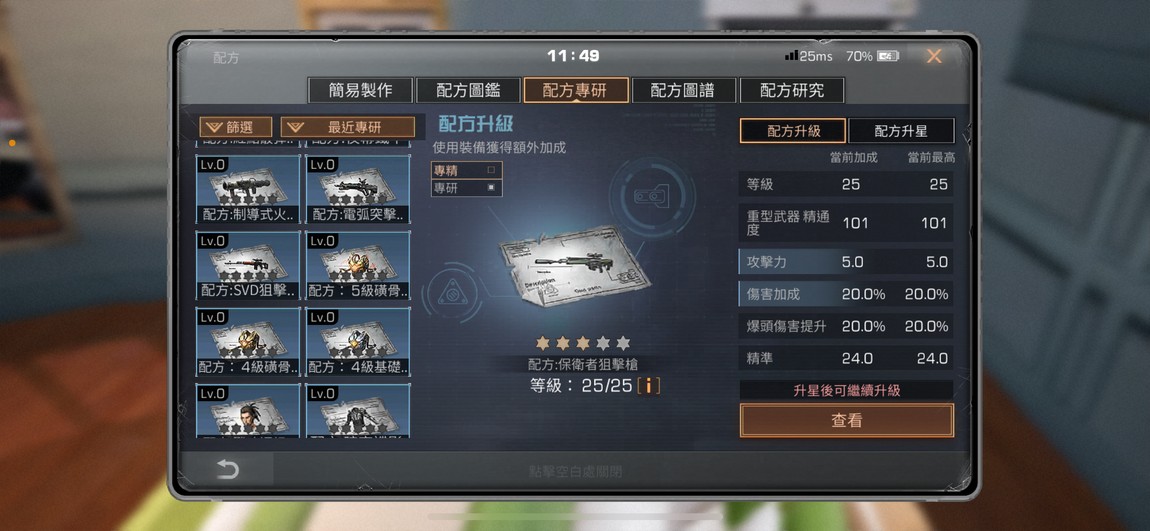The height and width of the screenshot is (531, 1150).
Task: Go to the 配方研究 tab
Action: [792, 90]
